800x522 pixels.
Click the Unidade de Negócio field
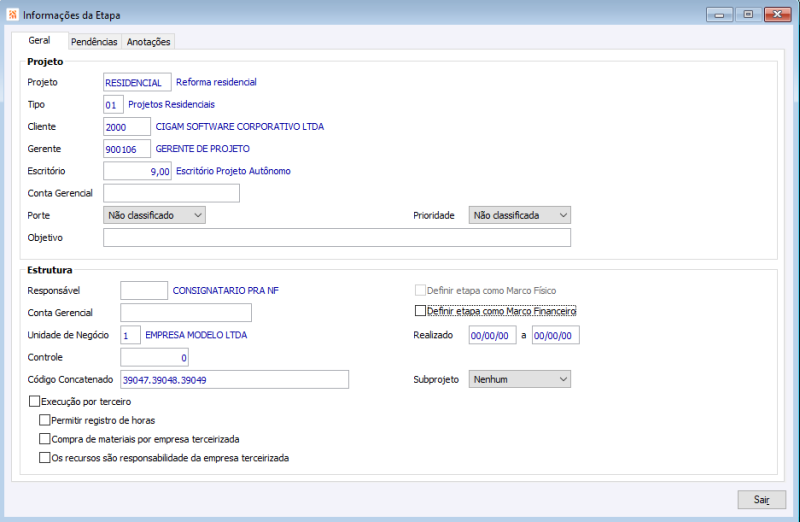pyautogui.click(x=131, y=335)
